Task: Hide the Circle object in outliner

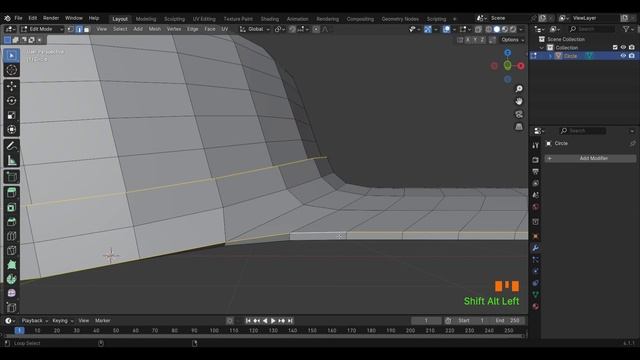Action: 623,56
